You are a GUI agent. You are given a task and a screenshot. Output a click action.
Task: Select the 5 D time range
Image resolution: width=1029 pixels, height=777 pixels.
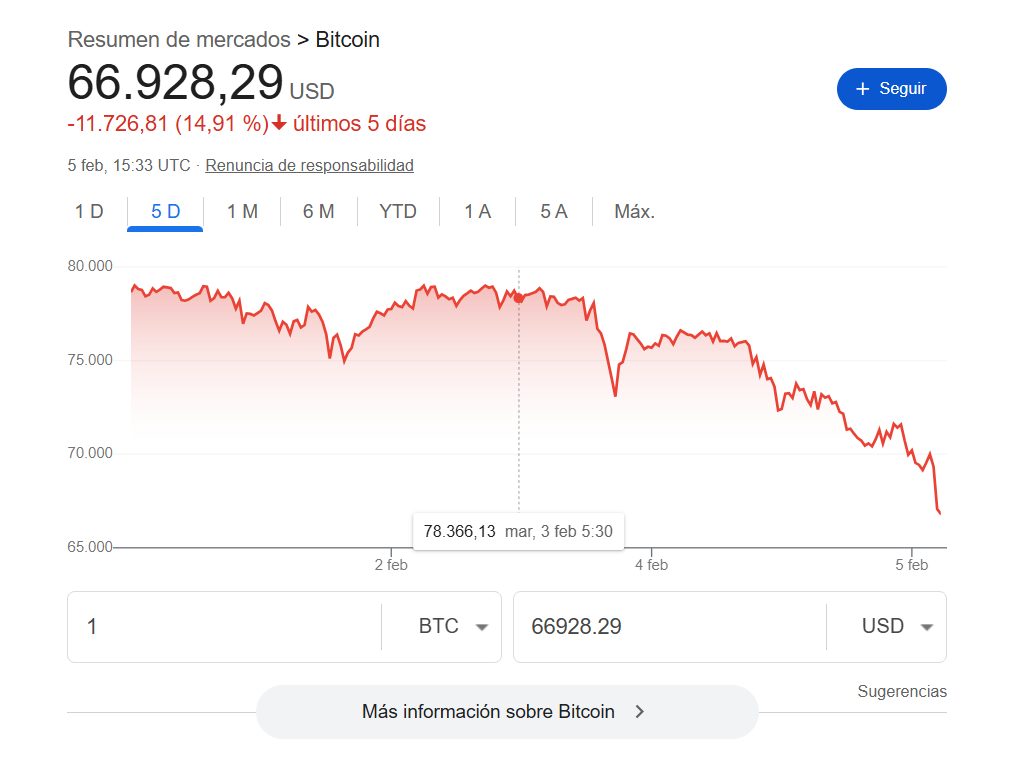click(166, 212)
